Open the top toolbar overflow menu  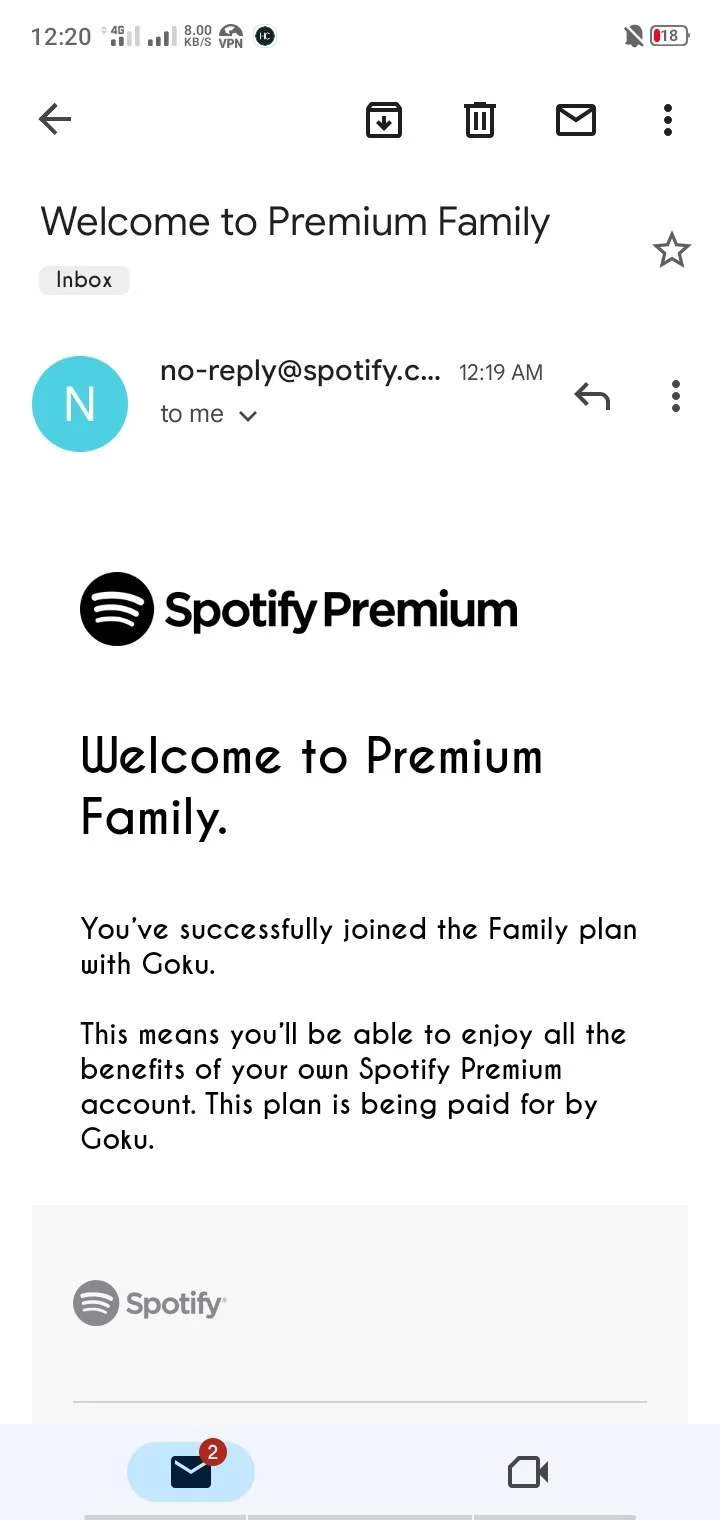[x=668, y=120]
